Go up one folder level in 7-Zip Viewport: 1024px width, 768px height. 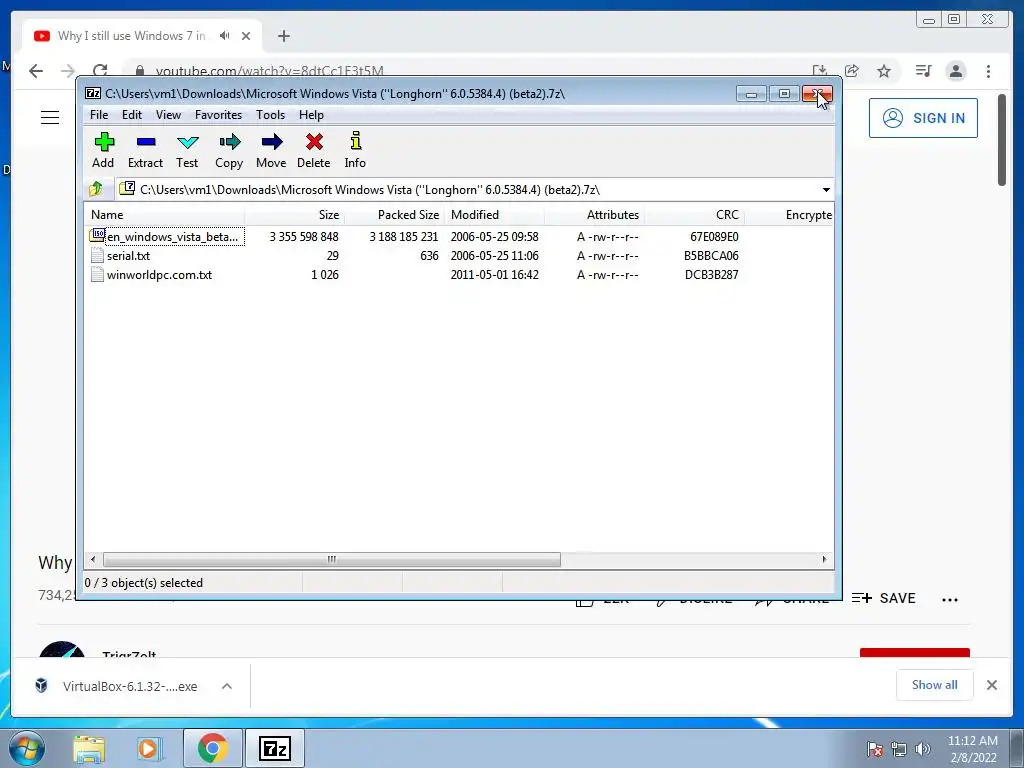click(96, 189)
